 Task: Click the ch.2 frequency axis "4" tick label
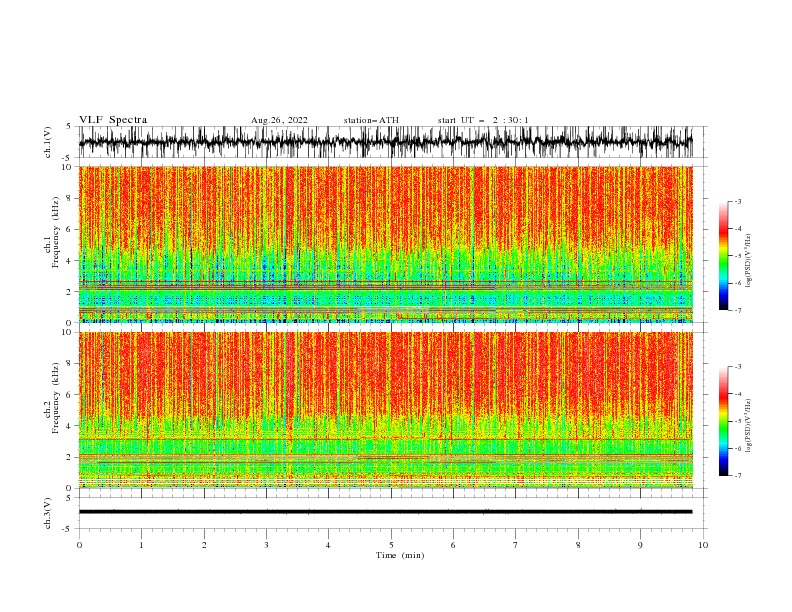click(70, 426)
